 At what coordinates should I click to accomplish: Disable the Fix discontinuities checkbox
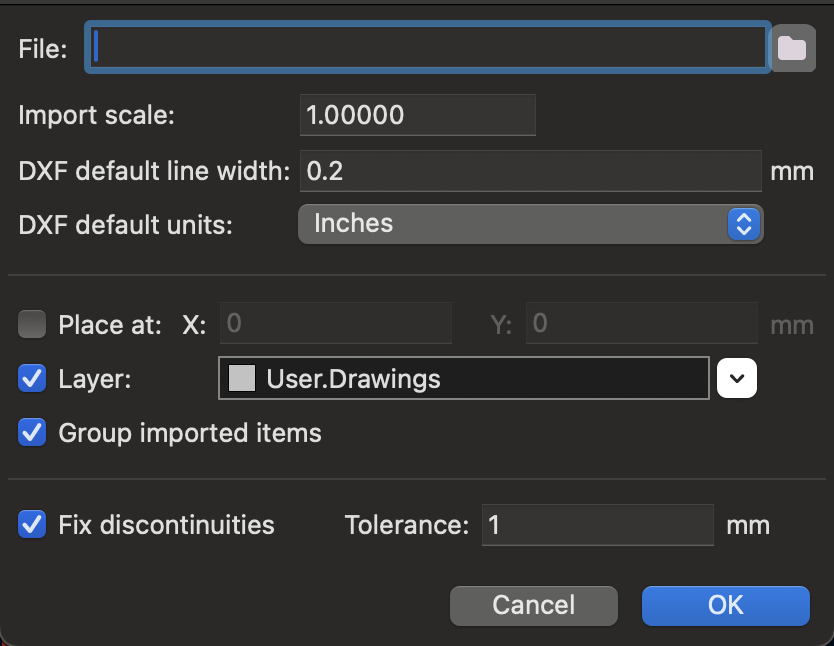point(33,524)
